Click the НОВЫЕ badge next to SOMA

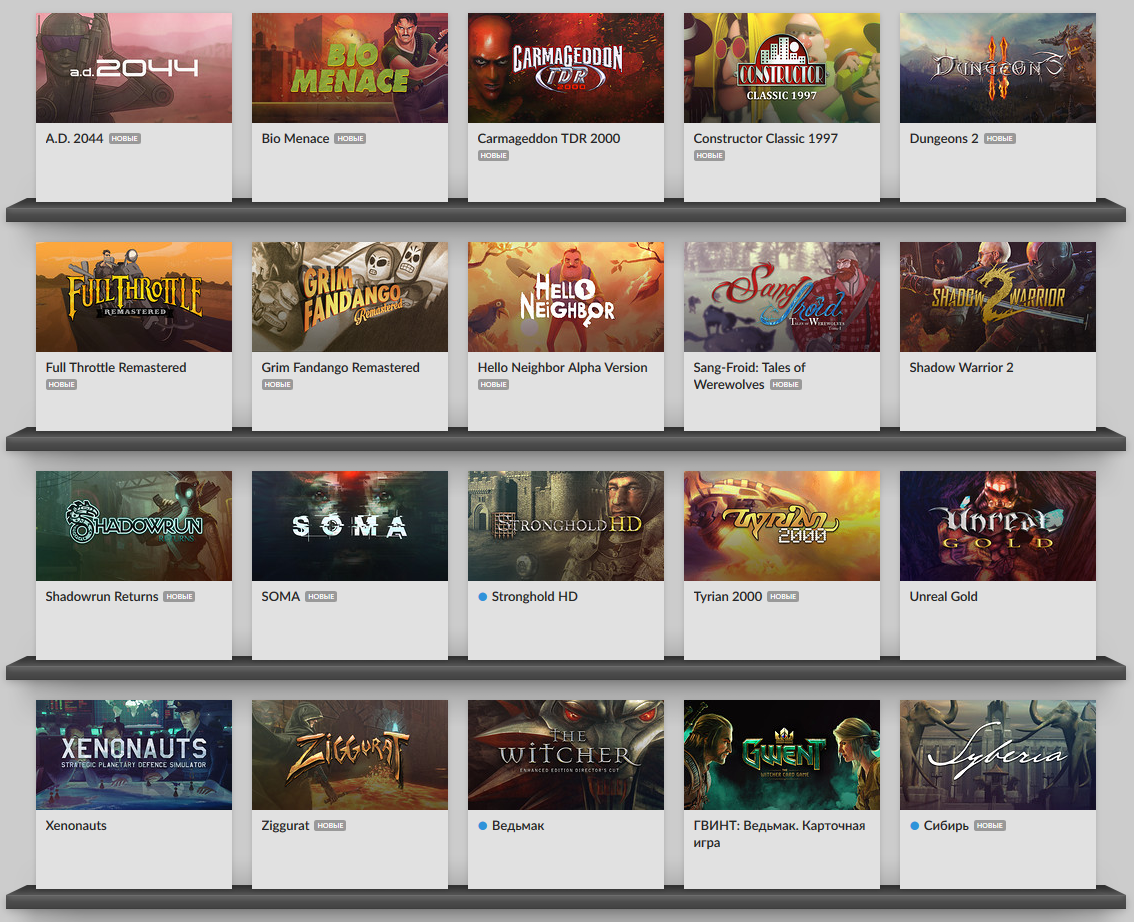coord(321,597)
